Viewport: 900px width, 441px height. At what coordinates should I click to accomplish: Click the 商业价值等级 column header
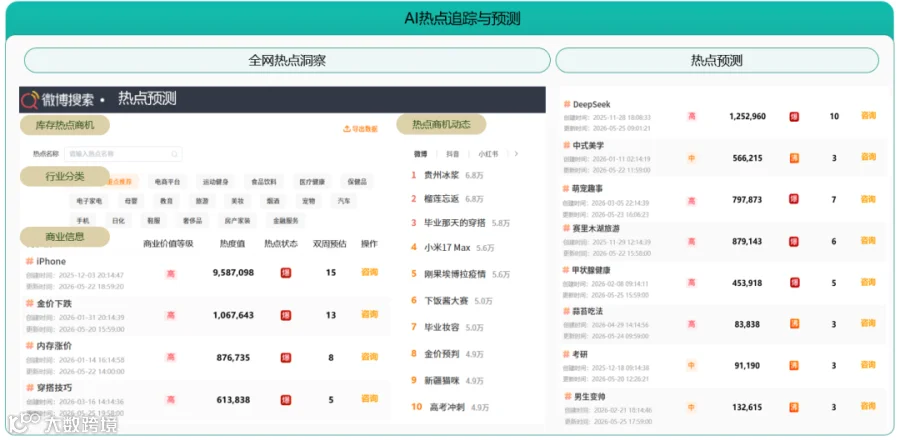coord(168,244)
